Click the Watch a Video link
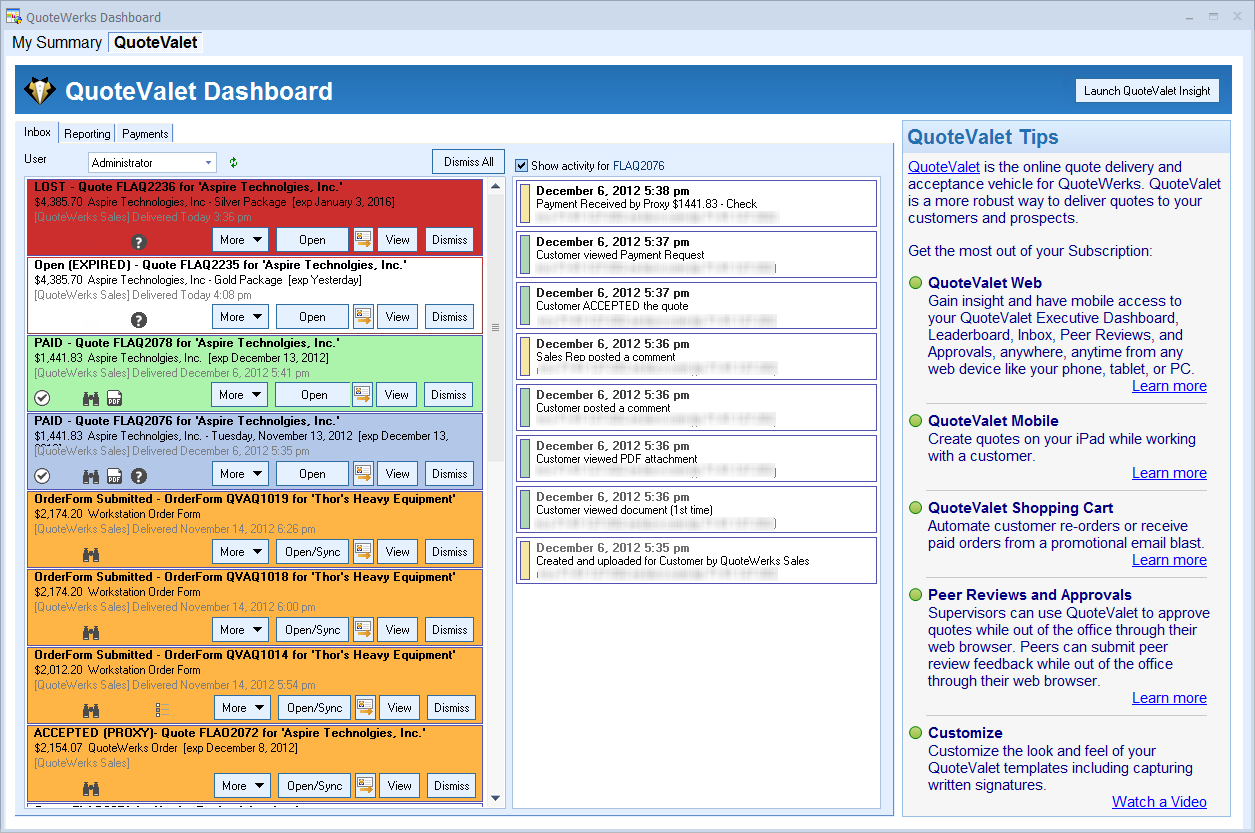This screenshot has width=1255, height=833. point(1159,802)
